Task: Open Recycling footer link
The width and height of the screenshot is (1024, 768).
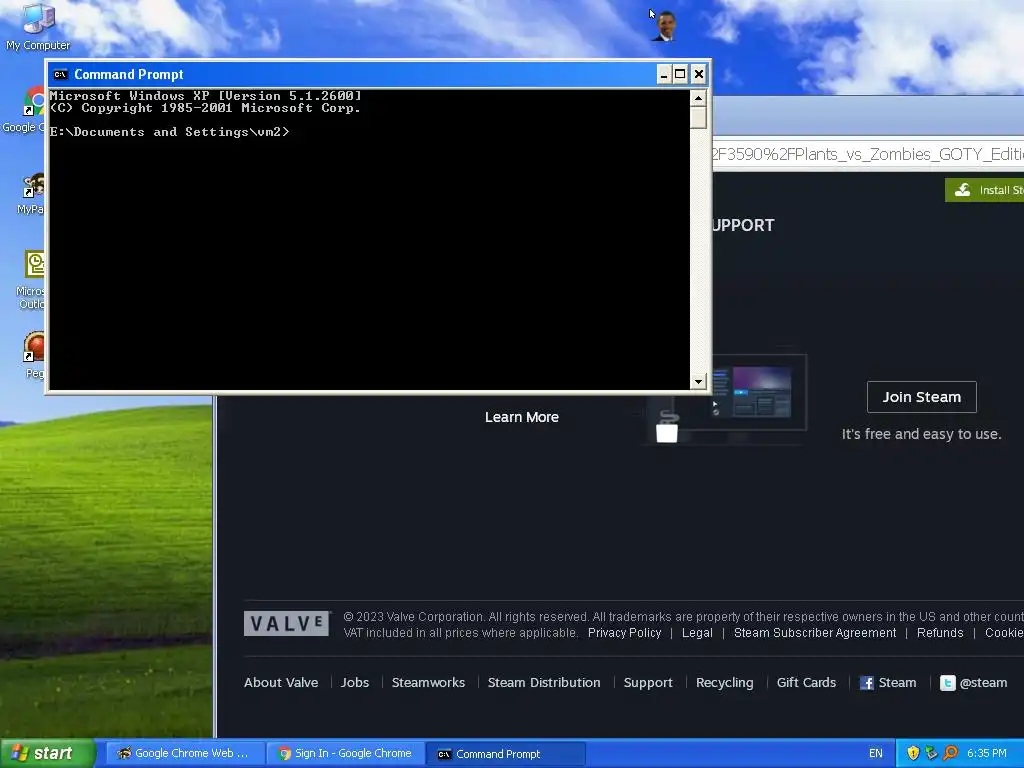Action: 724,682
